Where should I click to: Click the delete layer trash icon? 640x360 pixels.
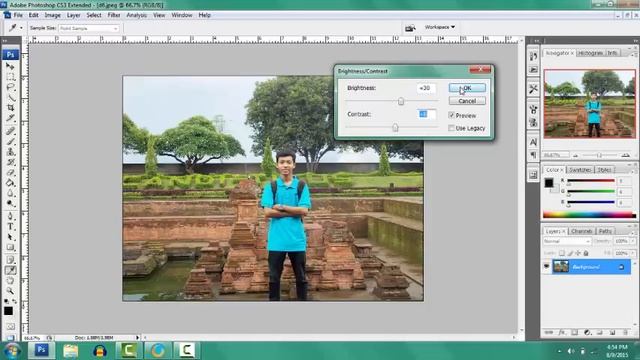pyautogui.click(x=625, y=333)
